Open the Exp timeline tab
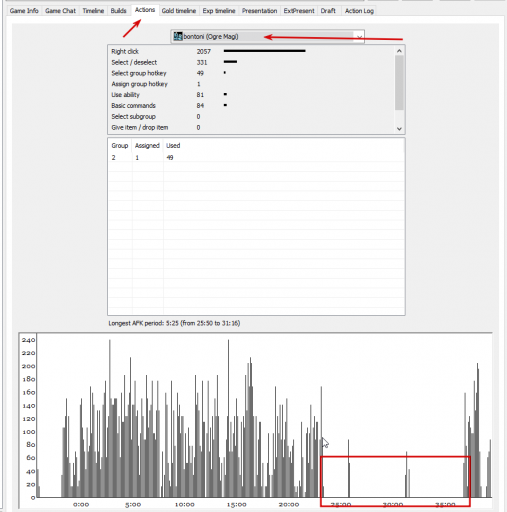This screenshot has width=507, height=512. (x=219, y=11)
